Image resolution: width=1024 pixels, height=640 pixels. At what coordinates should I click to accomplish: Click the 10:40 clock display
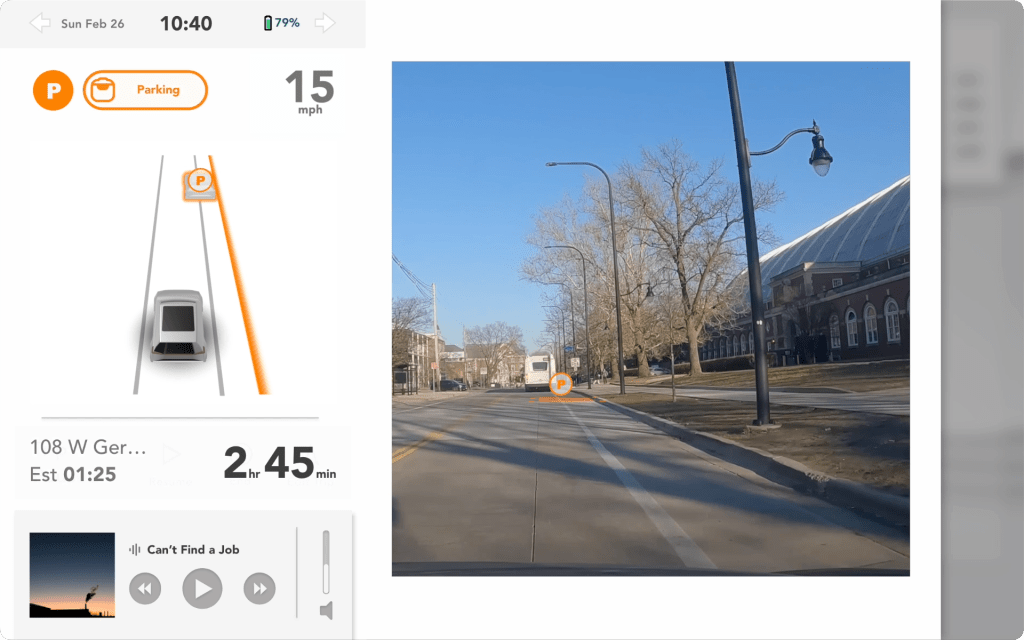(x=186, y=24)
